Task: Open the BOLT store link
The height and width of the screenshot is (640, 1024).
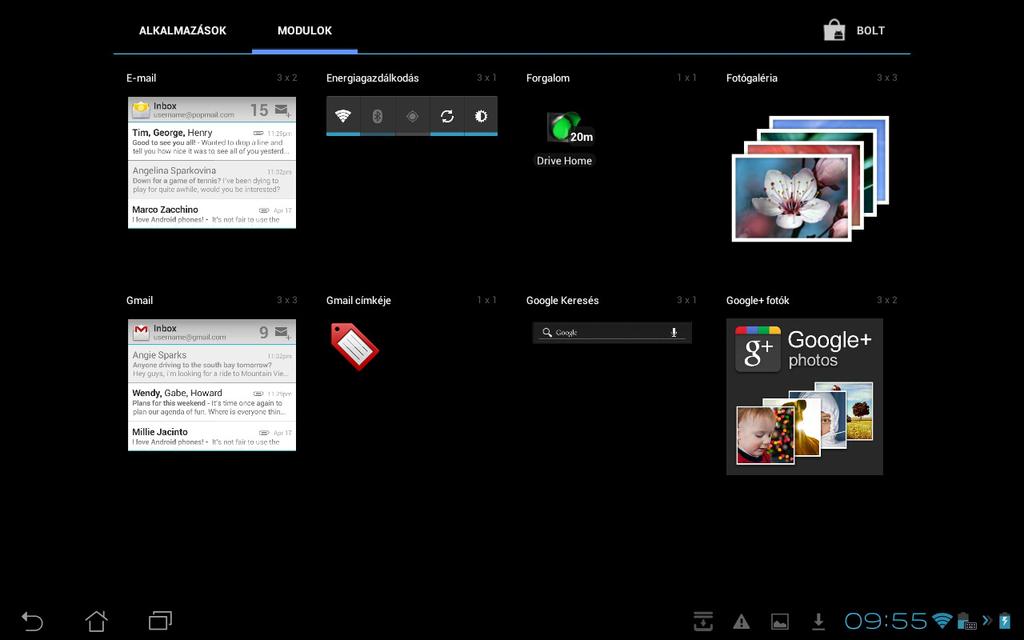Action: coord(871,30)
